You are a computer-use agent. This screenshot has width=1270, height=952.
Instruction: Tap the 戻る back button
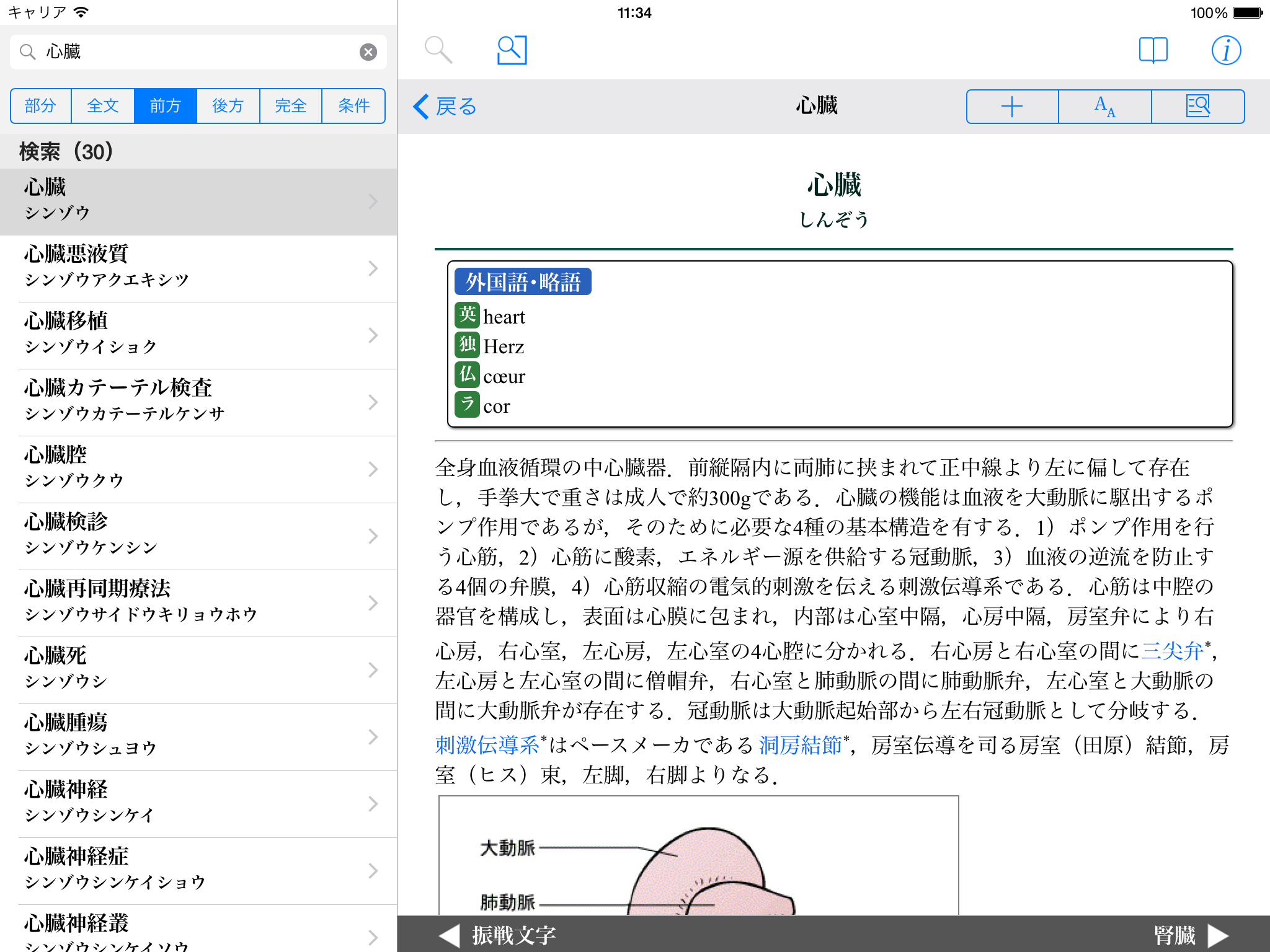(445, 107)
